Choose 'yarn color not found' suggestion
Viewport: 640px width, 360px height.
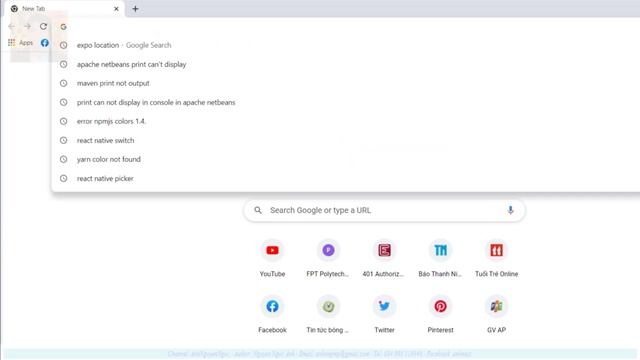pos(345,159)
